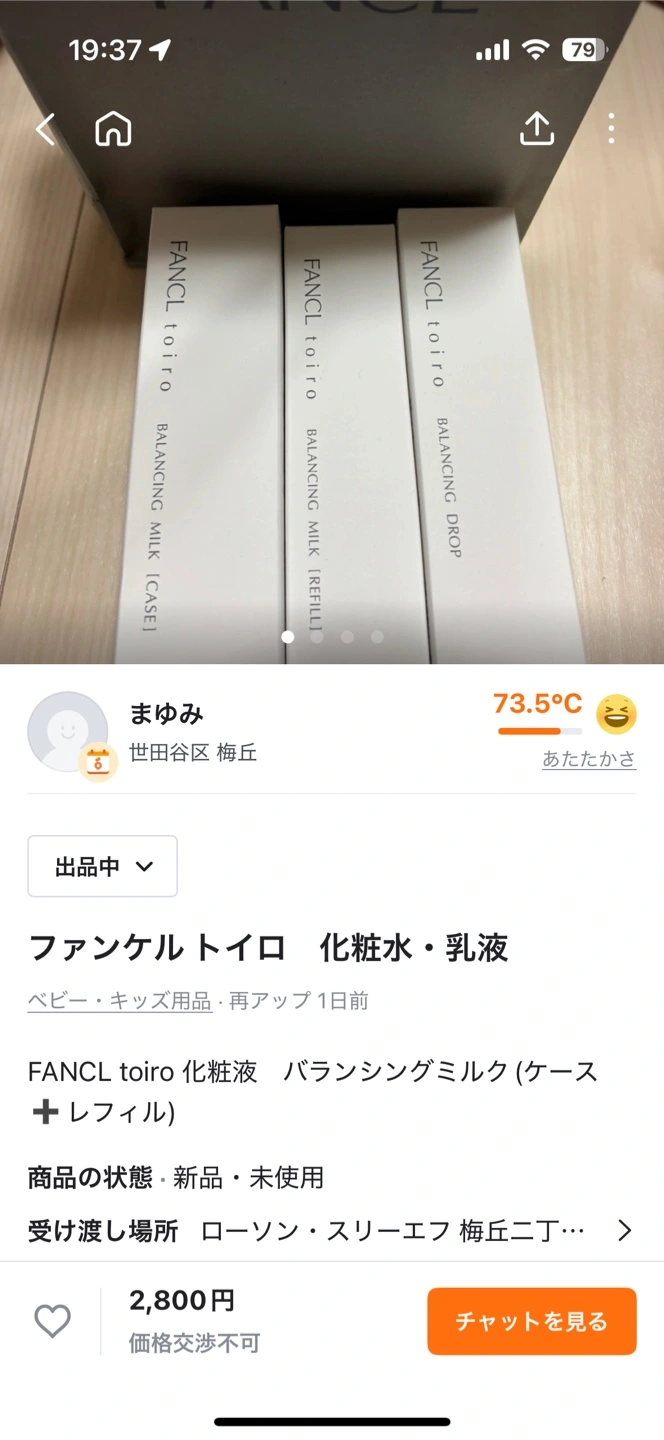The height and width of the screenshot is (1440, 664).
Task: Open the FANCL toiro product photo
Action: [x=332, y=332]
